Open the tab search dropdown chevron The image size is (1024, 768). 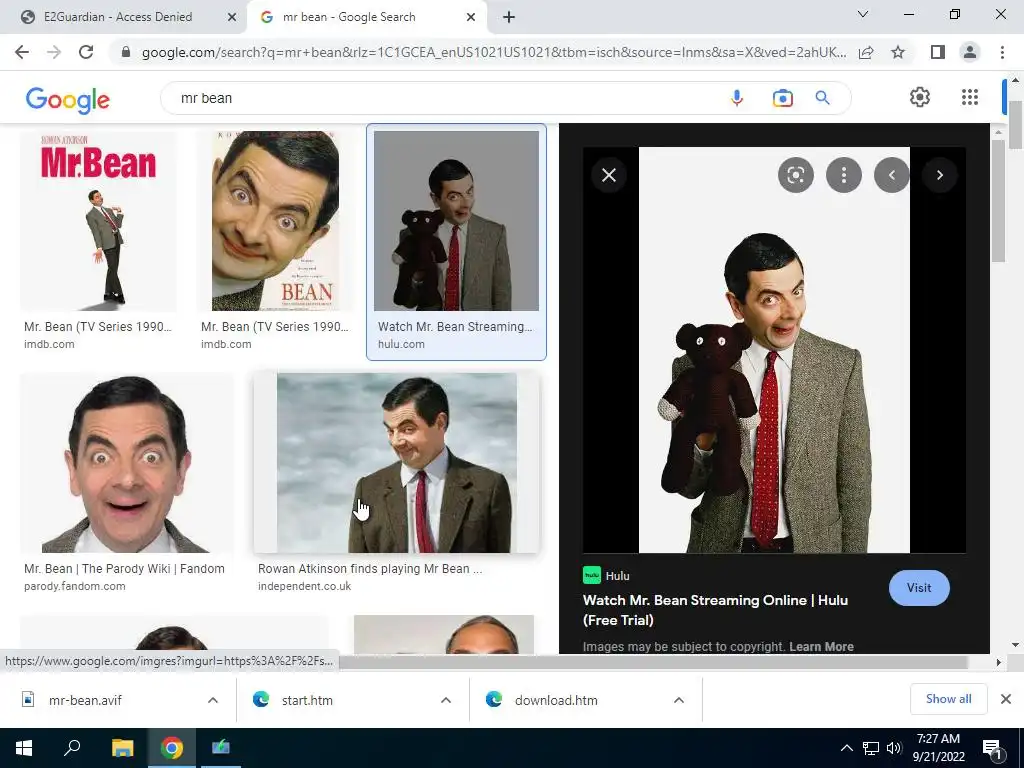(x=863, y=14)
